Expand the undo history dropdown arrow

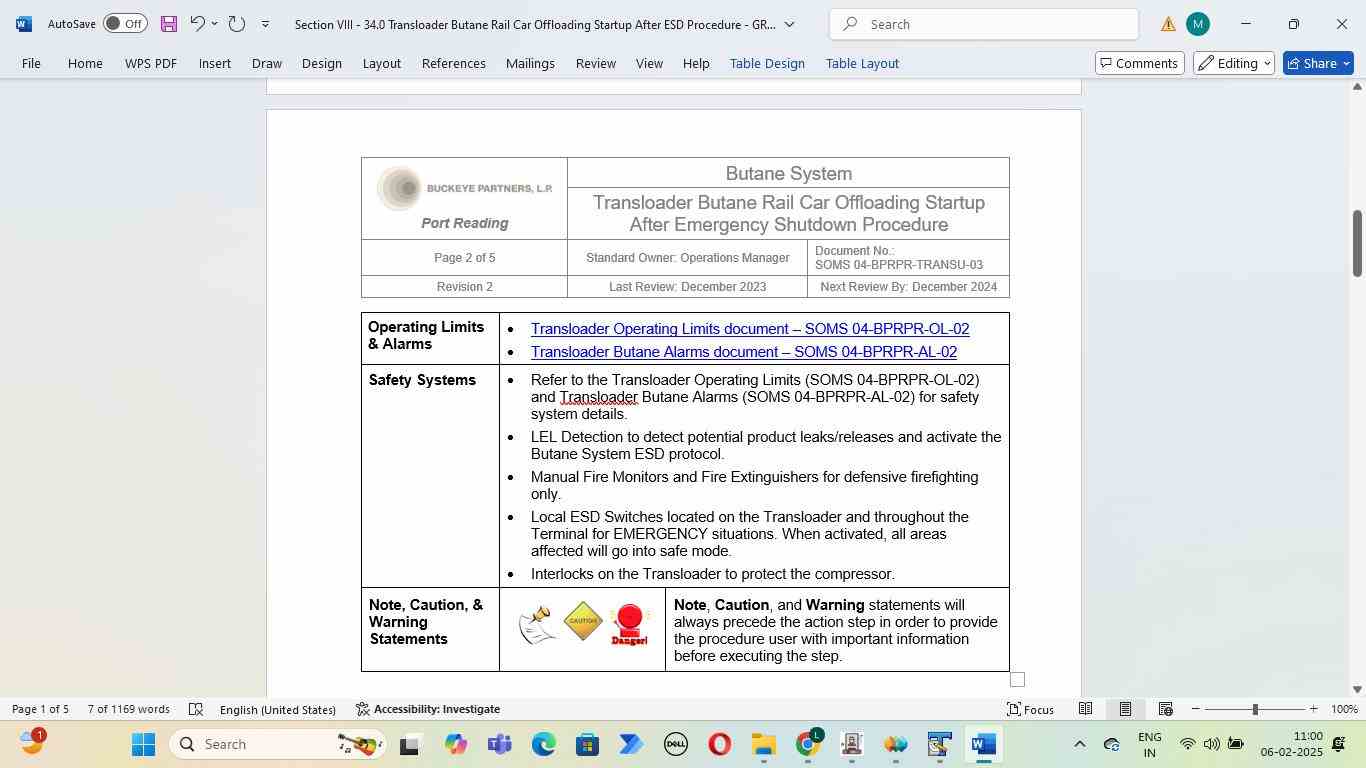(214, 24)
